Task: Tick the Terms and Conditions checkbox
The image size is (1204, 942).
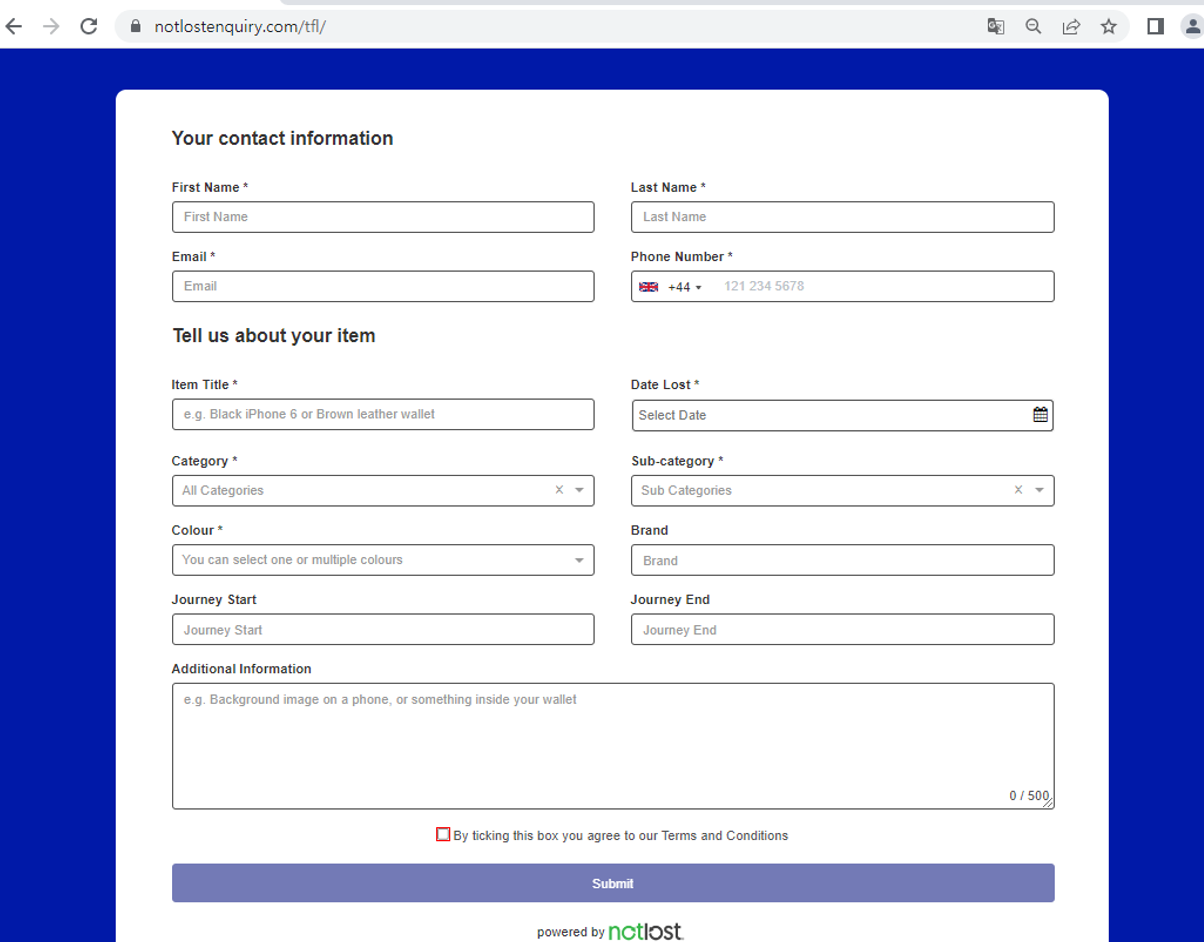Action: [443, 834]
